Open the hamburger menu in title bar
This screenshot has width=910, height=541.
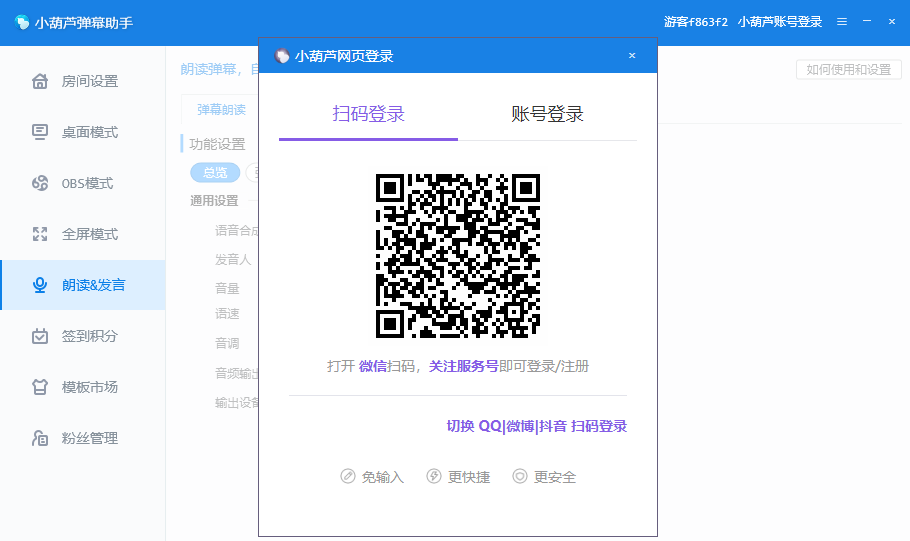click(x=842, y=22)
